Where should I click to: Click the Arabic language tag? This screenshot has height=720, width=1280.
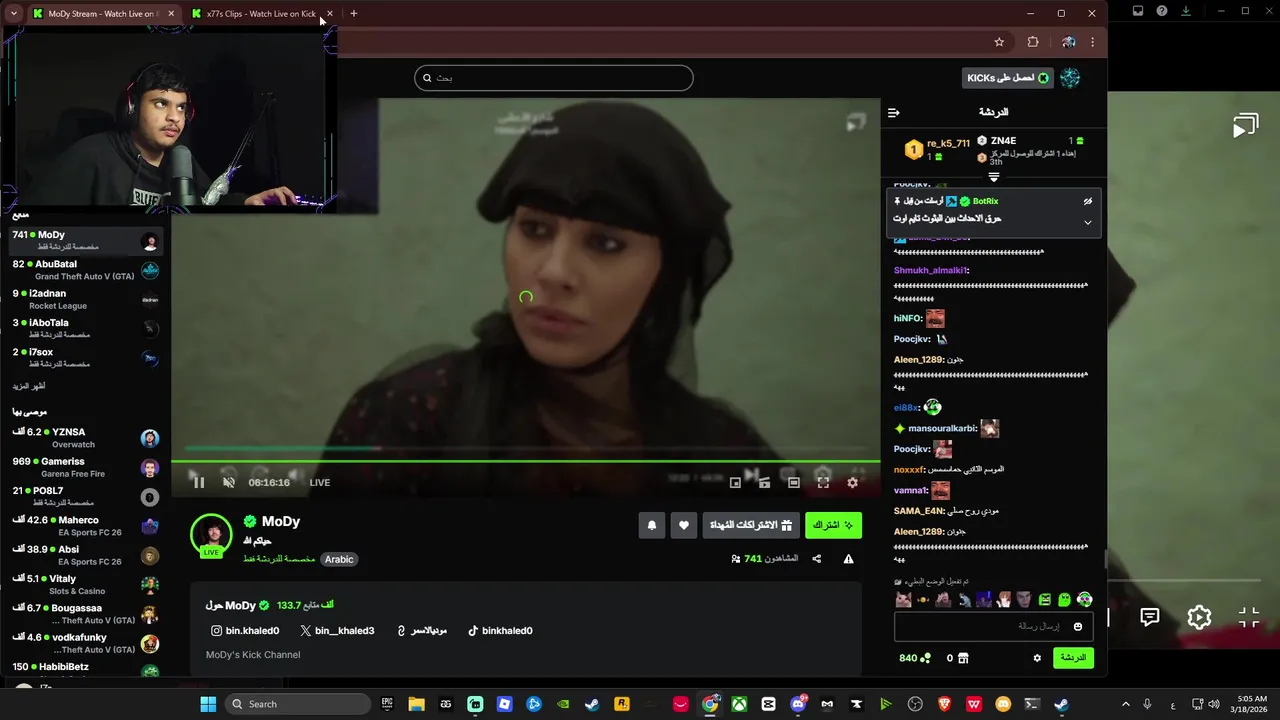339,559
